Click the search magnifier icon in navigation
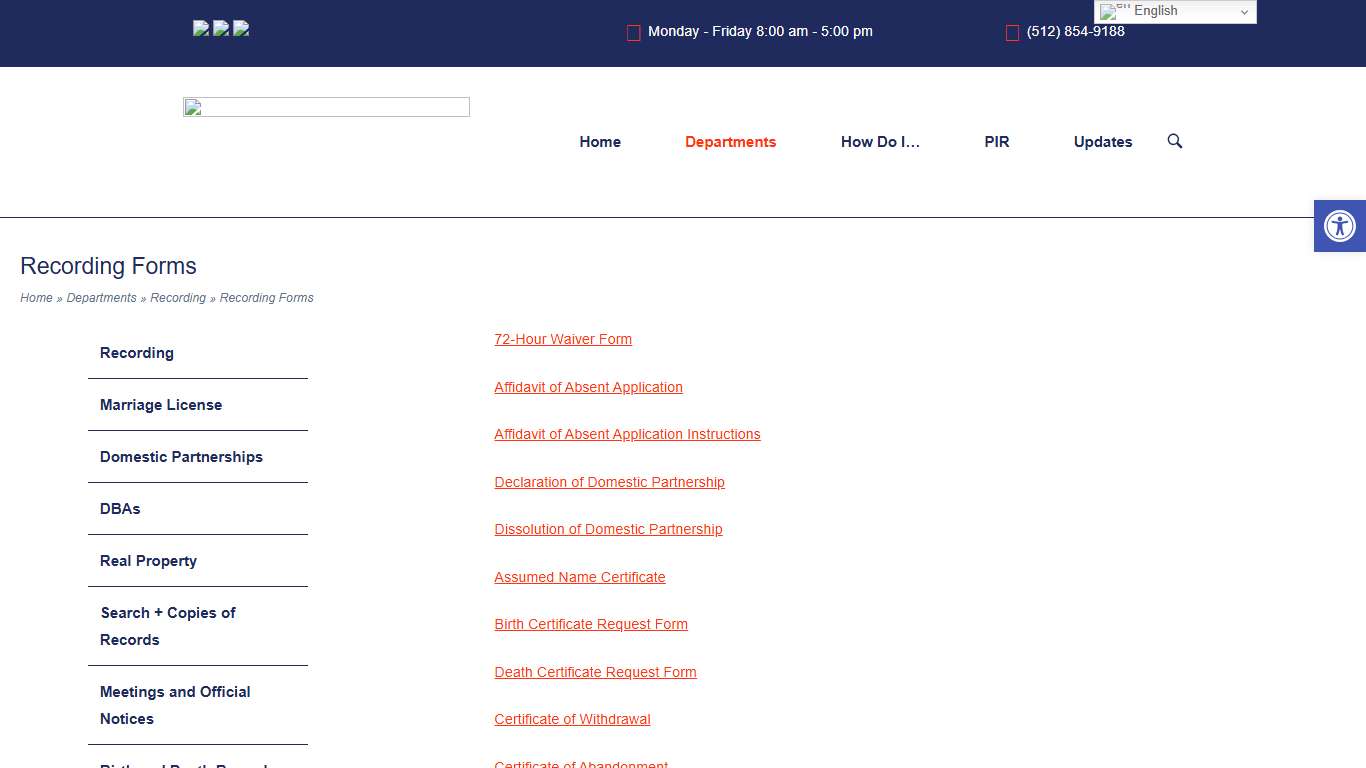1366x768 pixels. (1175, 141)
